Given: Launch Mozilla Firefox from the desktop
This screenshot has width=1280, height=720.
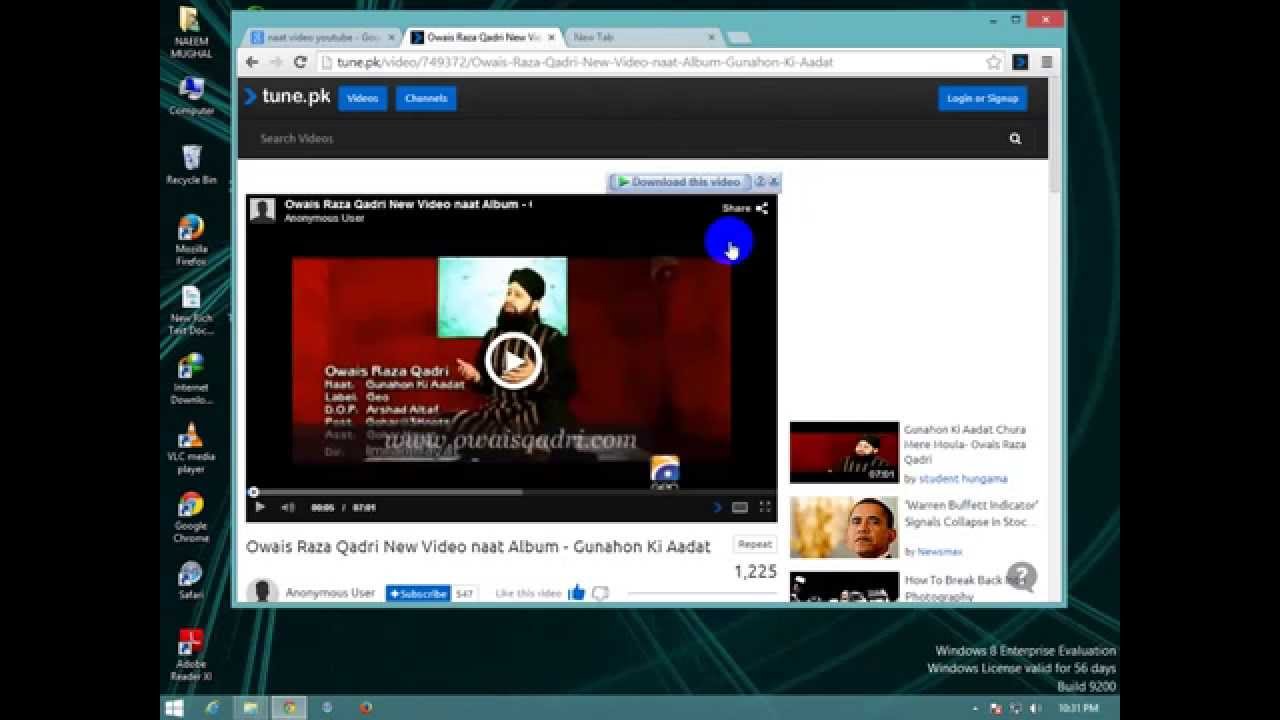Looking at the screenshot, I should 191,240.
